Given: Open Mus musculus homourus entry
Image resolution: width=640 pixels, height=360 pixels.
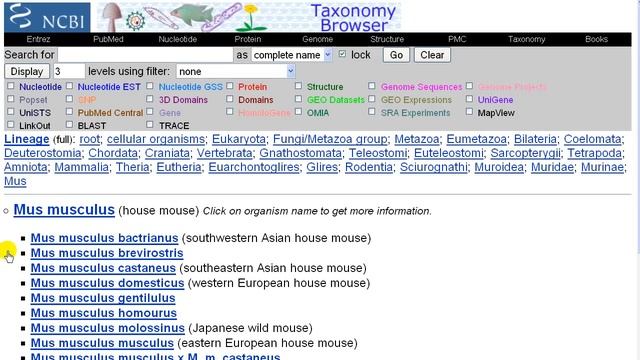Looking at the screenshot, I should pyautogui.click(x=104, y=313).
